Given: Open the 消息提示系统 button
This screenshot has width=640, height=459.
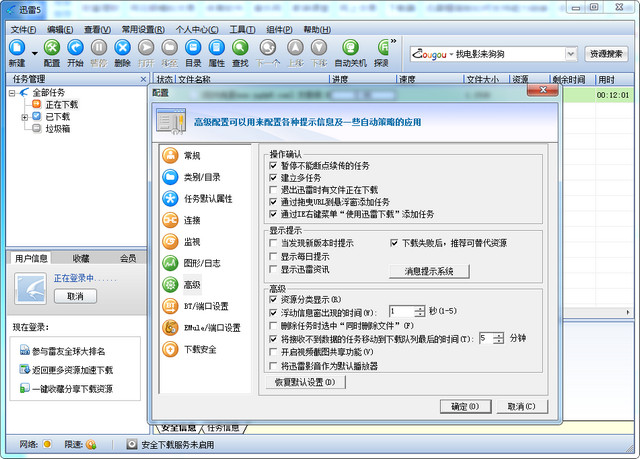Looking at the screenshot, I should [x=429, y=271].
